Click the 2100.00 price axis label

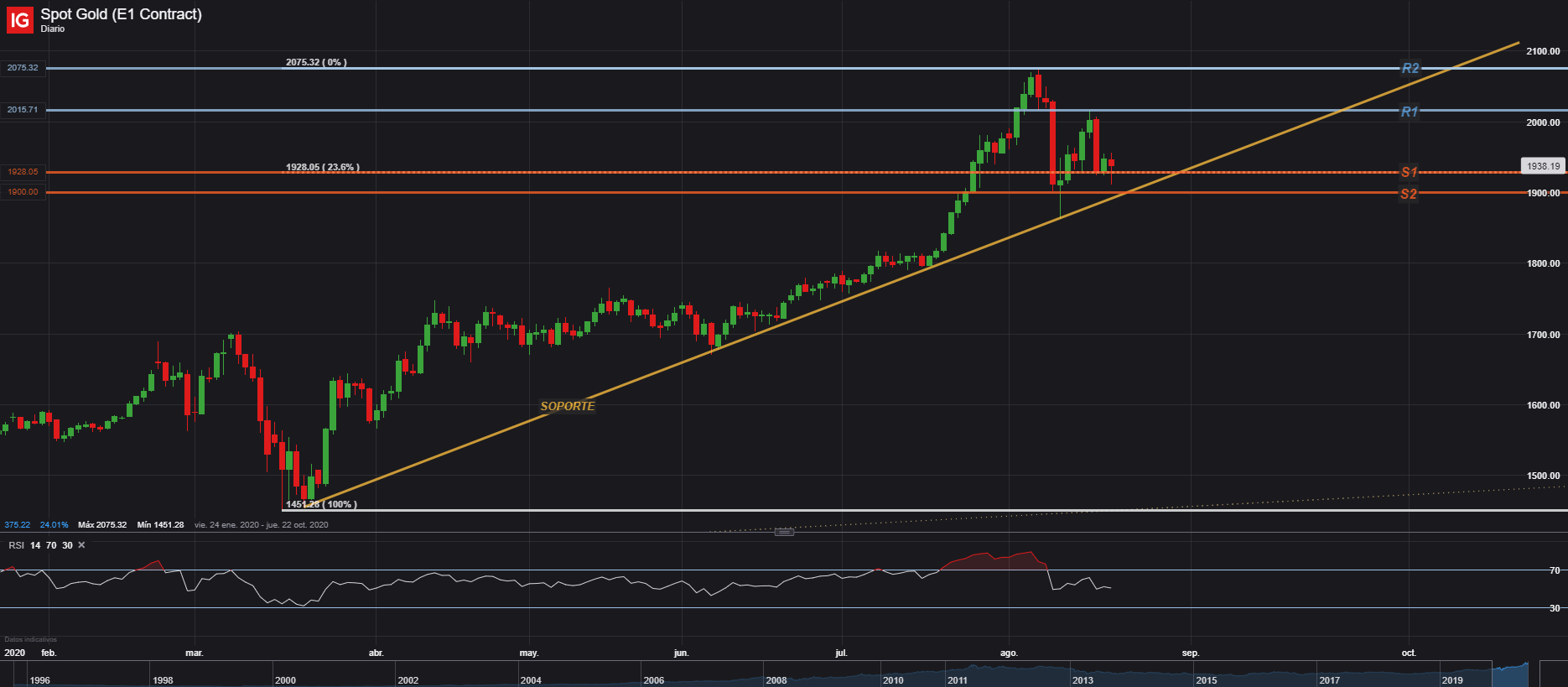pos(1543,51)
